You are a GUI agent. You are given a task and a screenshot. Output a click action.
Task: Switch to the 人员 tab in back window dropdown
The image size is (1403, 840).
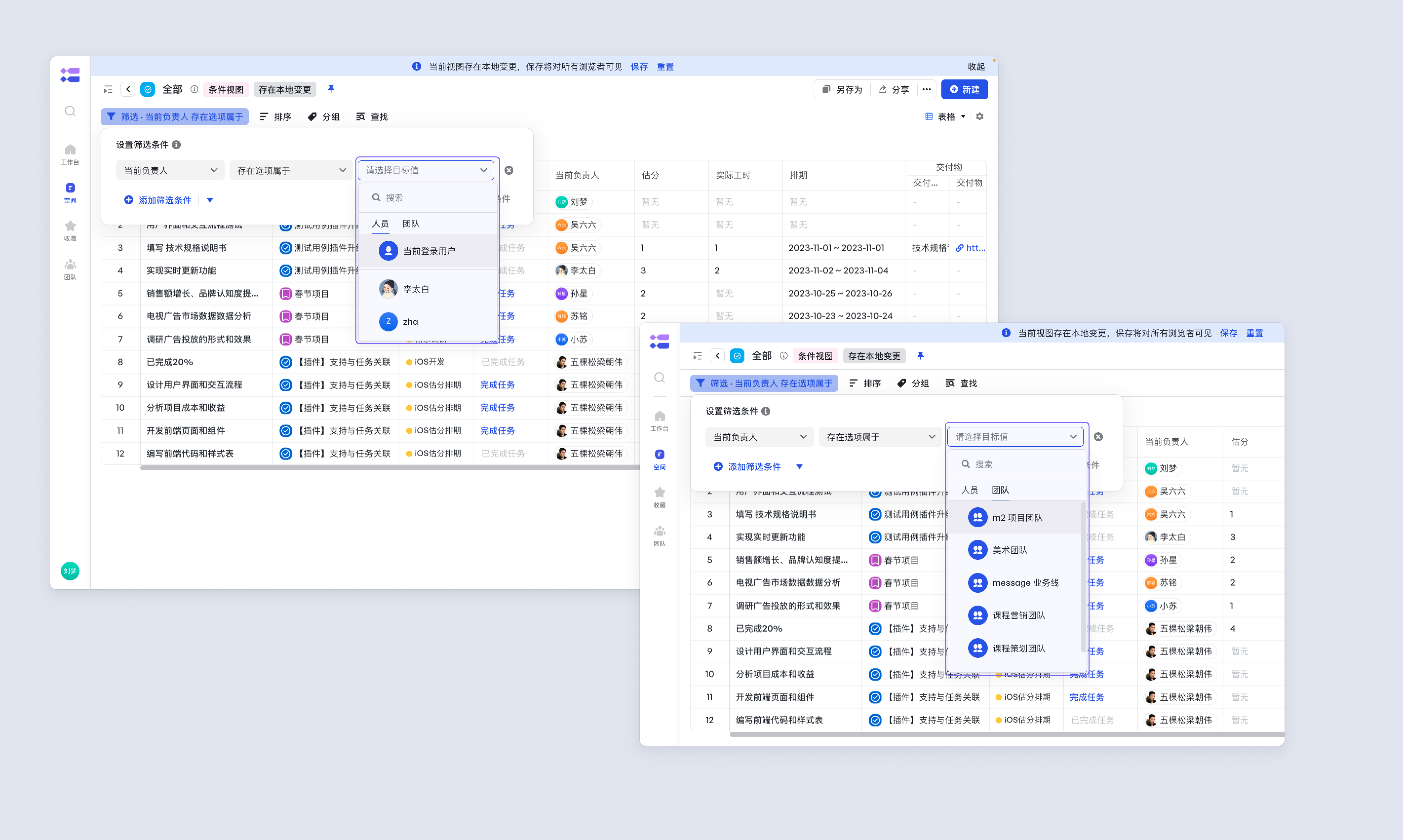380,224
